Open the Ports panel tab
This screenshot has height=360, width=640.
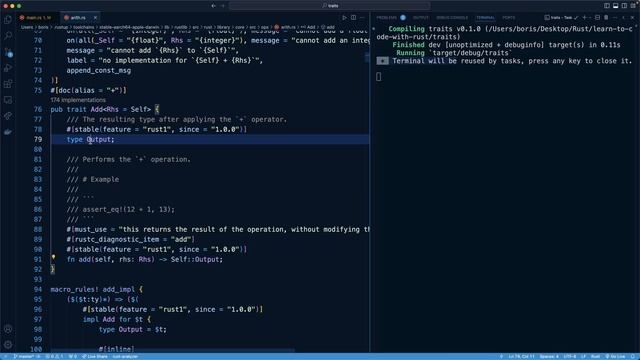tap(509, 18)
